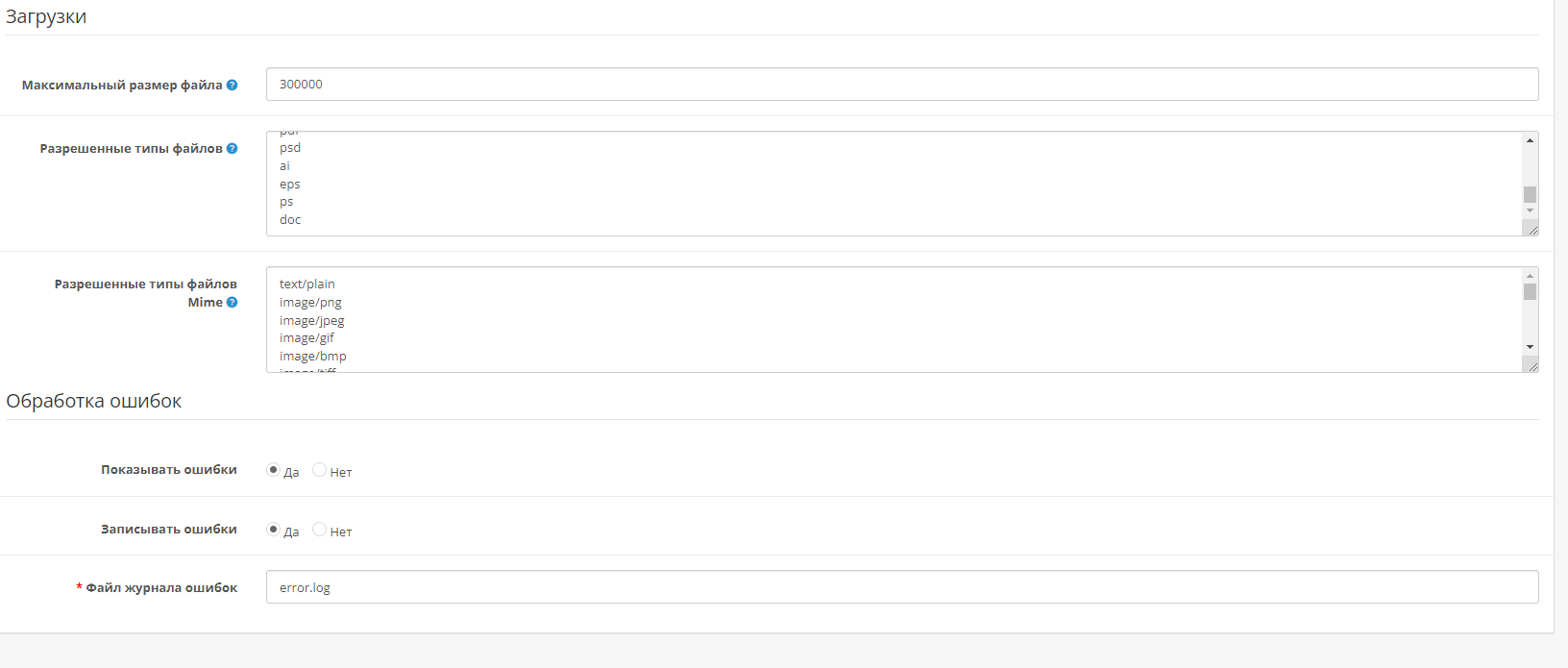Click help icon beside Разрешенные типы файлов
Screen dimensions: 1568x668
click(x=232, y=148)
